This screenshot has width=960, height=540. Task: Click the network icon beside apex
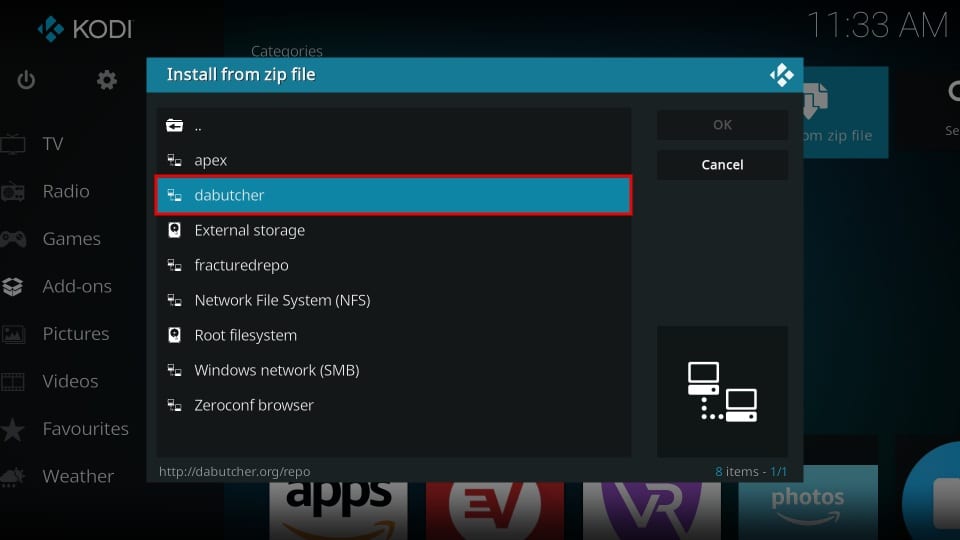point(174,160)
